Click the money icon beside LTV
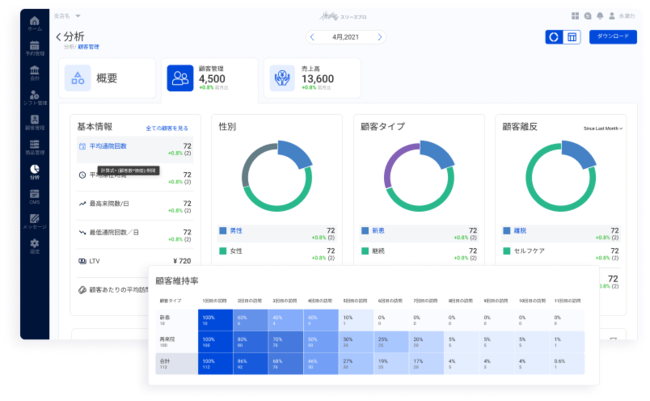650x401 pixels. [x=82, y=261]
